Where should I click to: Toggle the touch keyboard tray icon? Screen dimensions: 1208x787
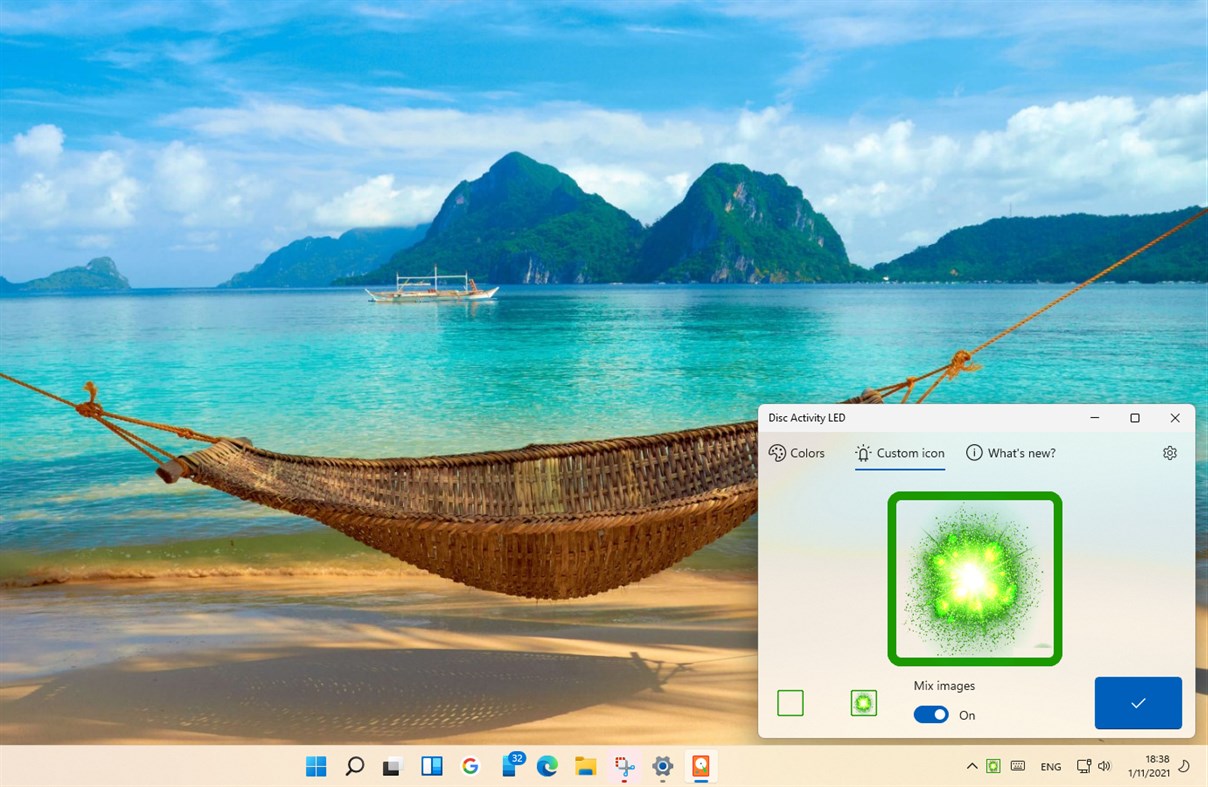click(1017, 765)
